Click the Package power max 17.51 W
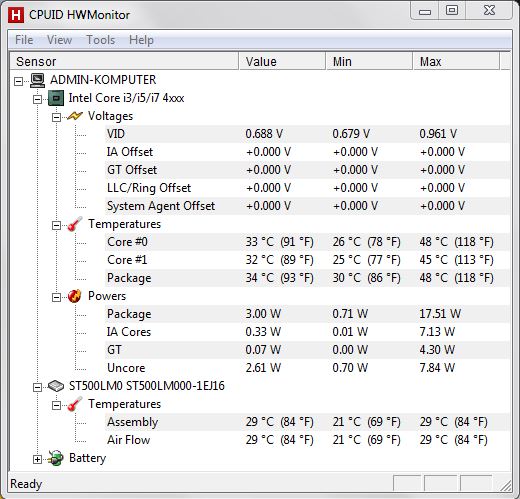Image resolution: width=520 pixels, height=499 pixels. point(440,314)
